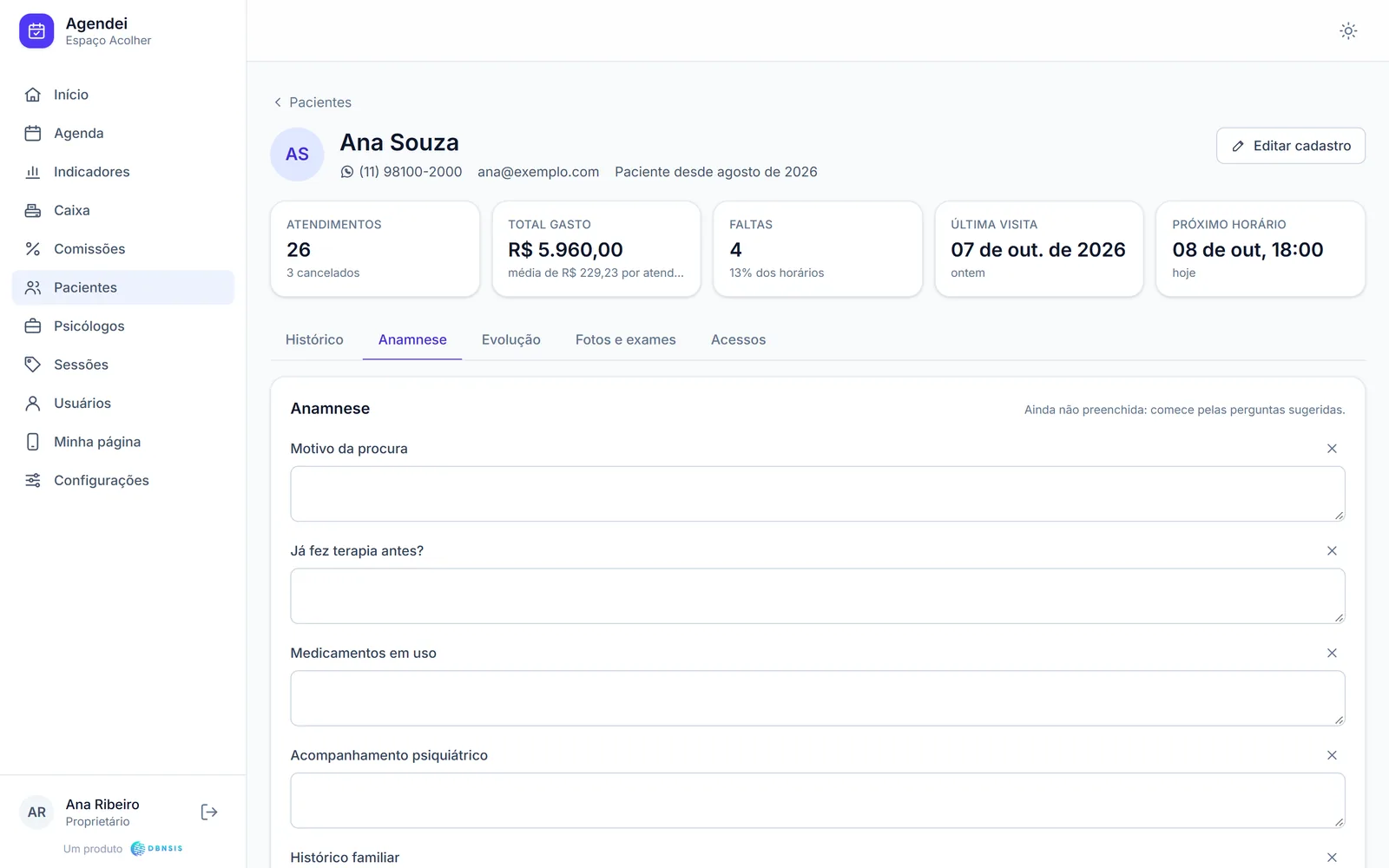The height and width of the screenshot is (868, 1389).
Task: Click the WhatsApp icon next to phone number
Action: tap(347, 172)
